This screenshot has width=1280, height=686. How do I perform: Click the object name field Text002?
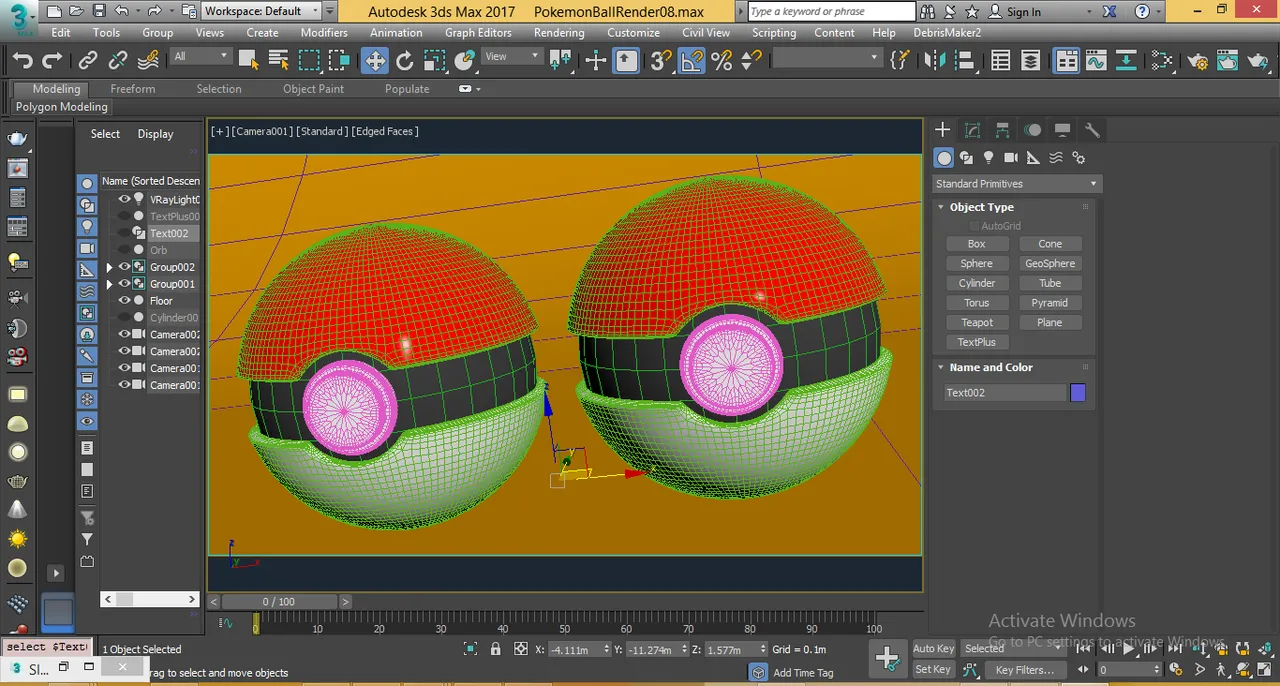[1005, 393]
